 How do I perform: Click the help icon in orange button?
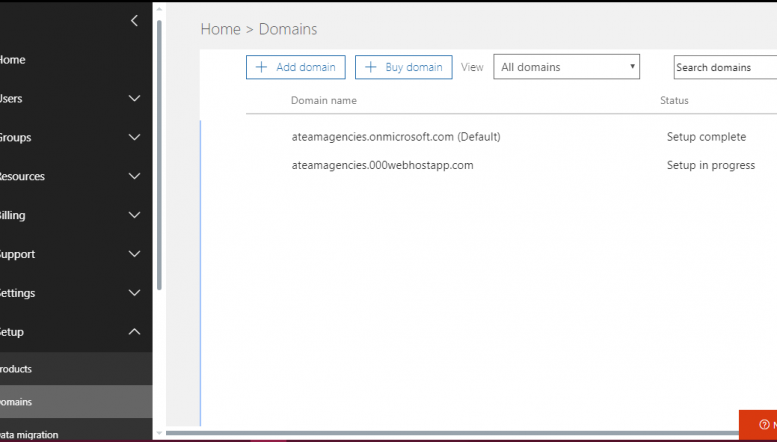click(x=765, y=425)
